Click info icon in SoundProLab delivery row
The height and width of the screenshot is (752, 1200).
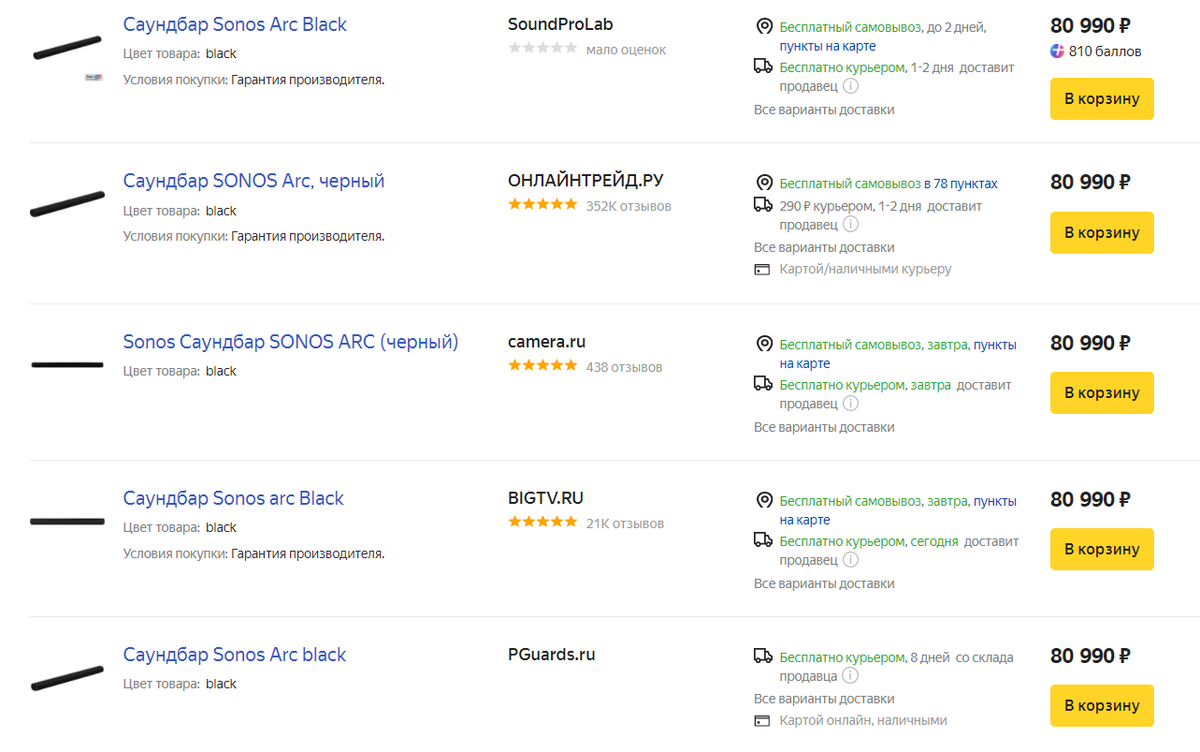[850, 87]
